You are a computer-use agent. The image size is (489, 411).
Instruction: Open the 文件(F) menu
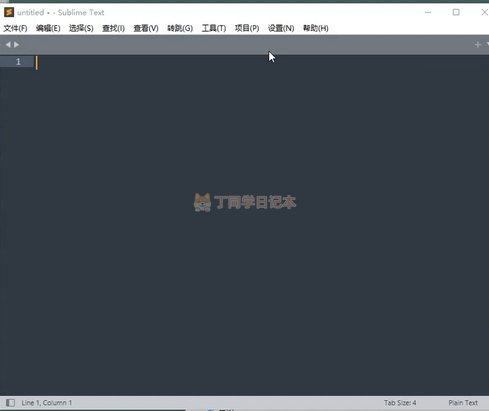pos(15,28)
